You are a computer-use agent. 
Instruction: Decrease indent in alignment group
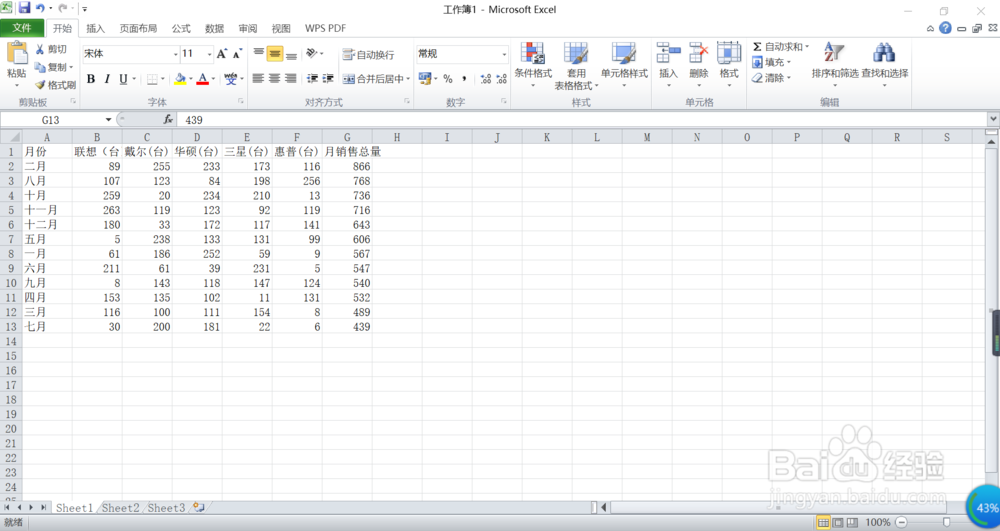coord(312,78)
